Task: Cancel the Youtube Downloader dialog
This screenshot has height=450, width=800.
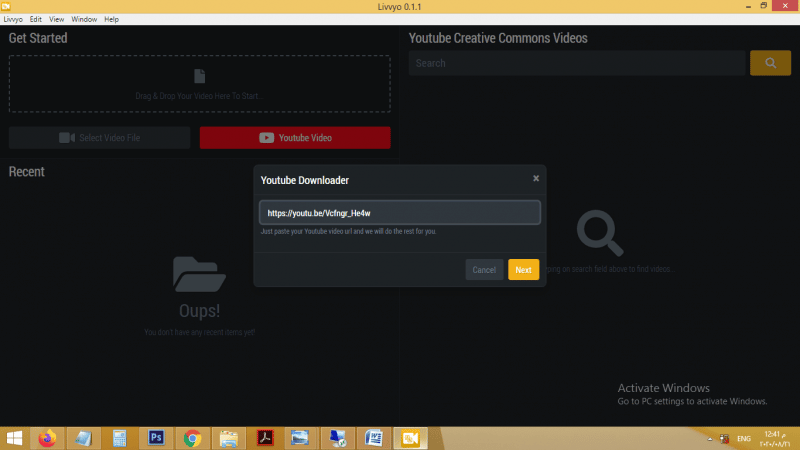Action: point(484,269)
